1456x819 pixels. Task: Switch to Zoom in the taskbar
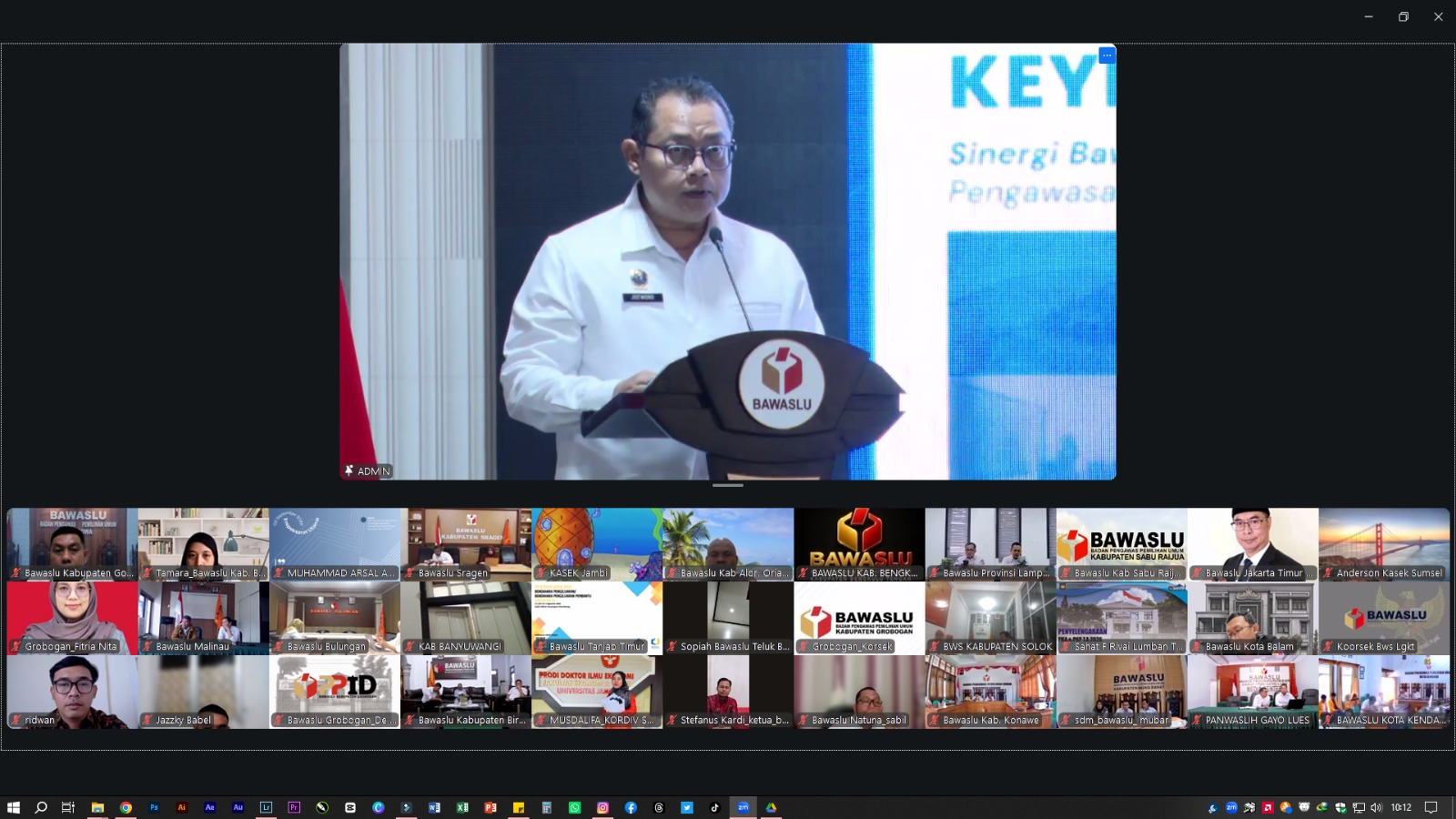[x=743, y=807]
